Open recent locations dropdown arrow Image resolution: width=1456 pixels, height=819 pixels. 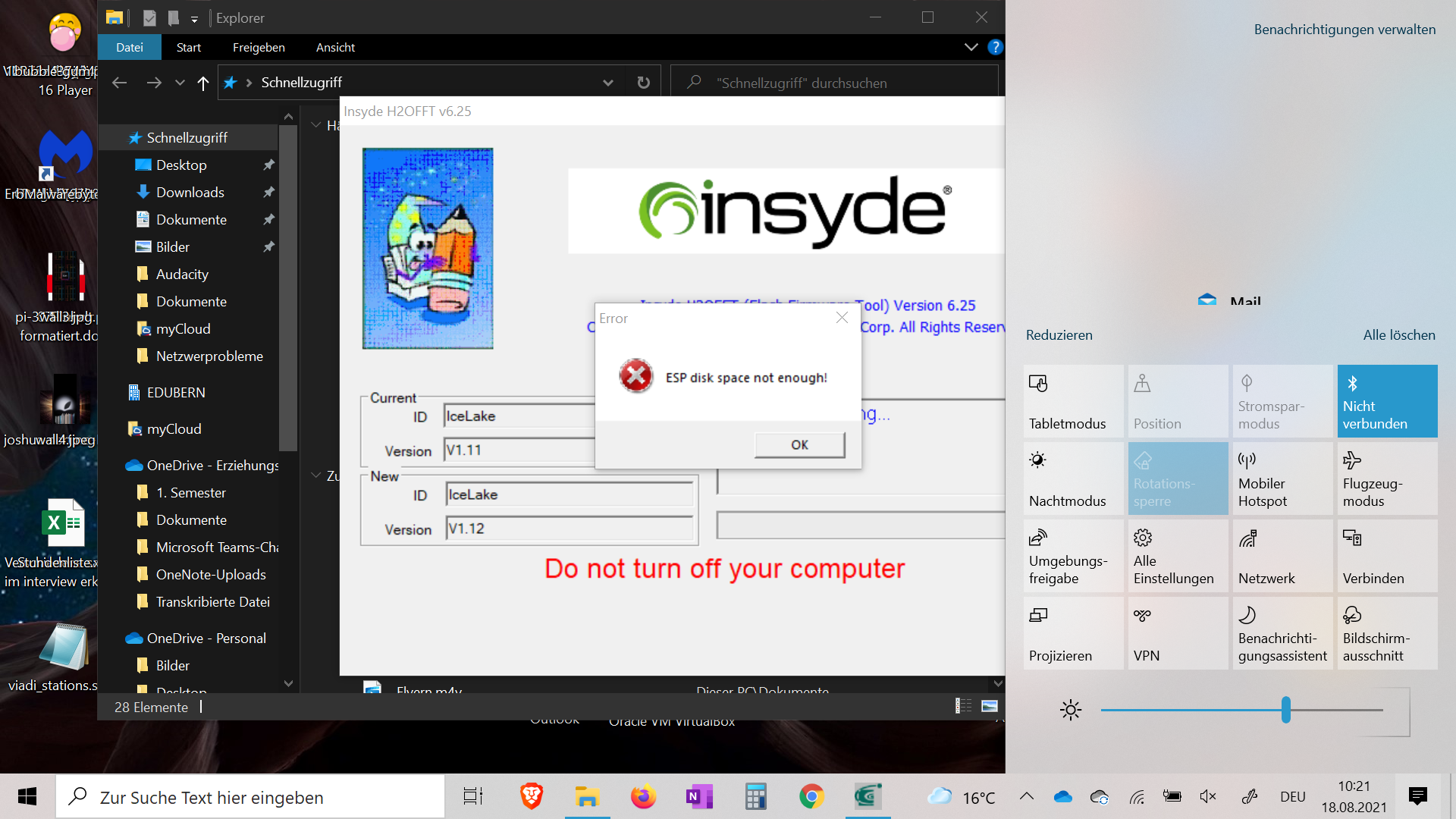pyautogui.click(x=180, y=83)
